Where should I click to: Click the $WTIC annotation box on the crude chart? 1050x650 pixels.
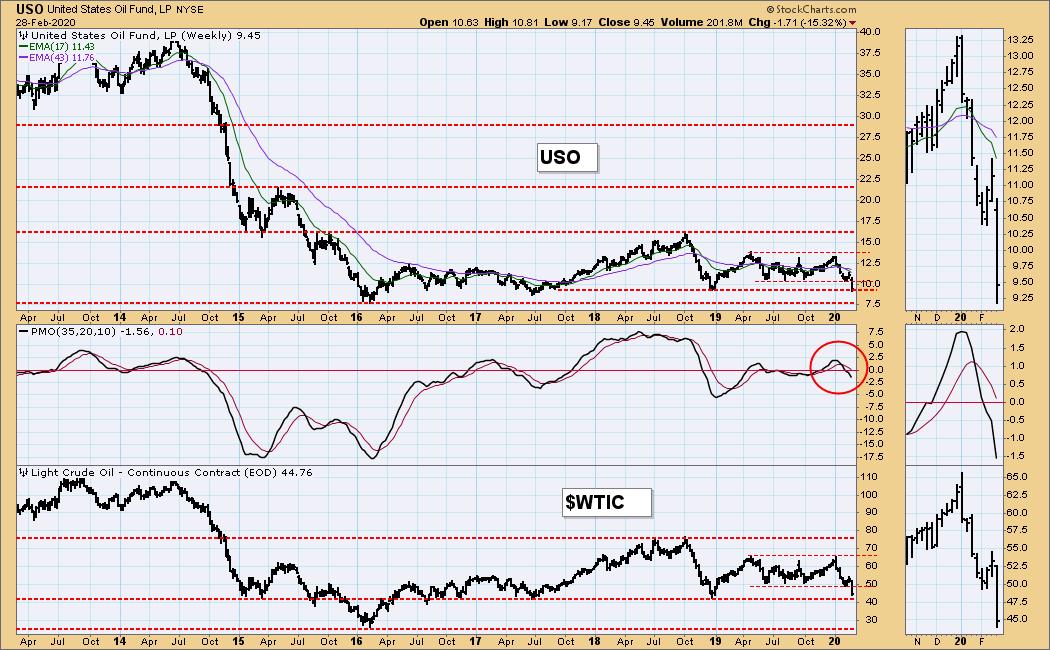607,502
